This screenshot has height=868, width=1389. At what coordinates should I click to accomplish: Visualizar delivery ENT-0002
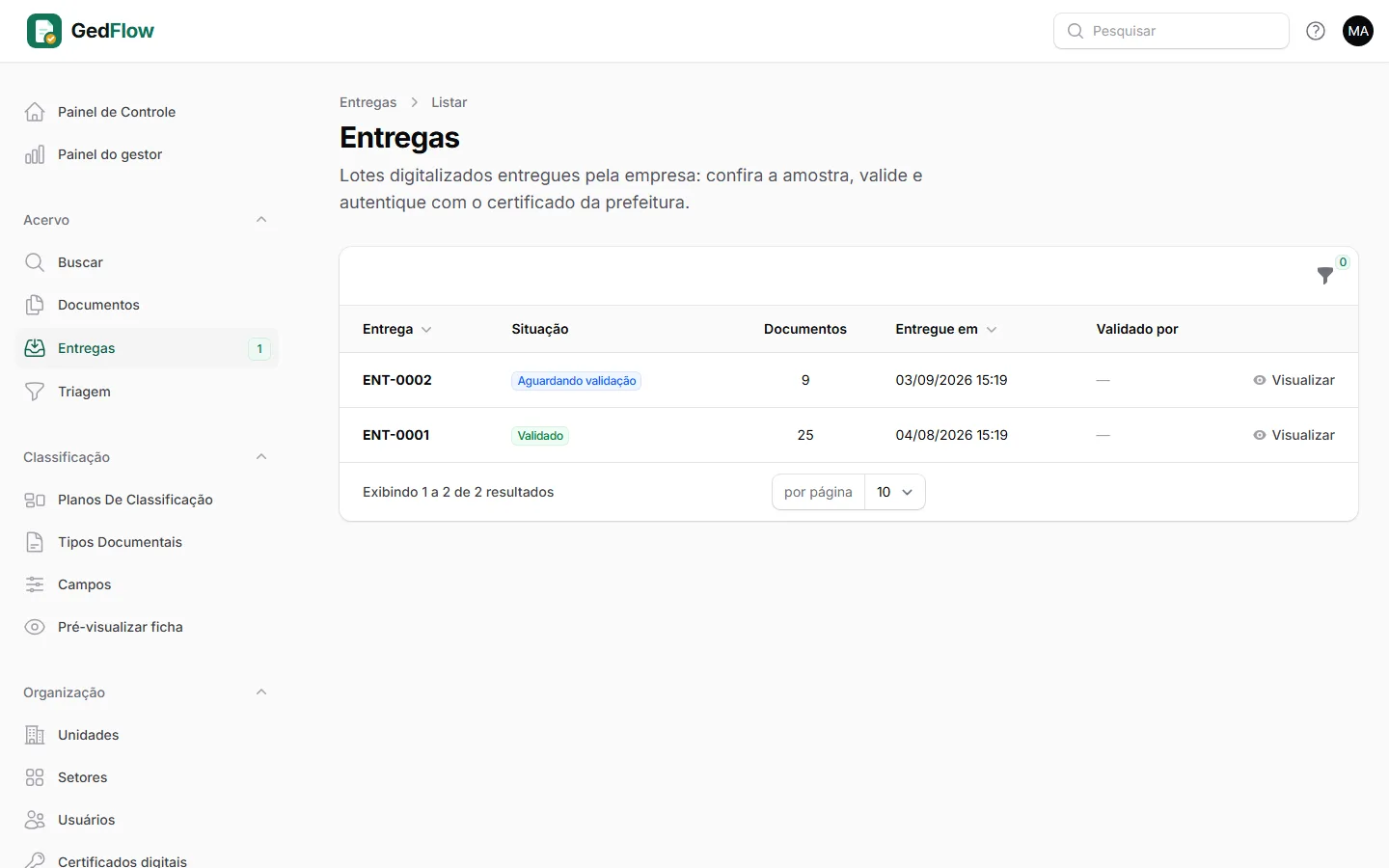(1294, 380)
